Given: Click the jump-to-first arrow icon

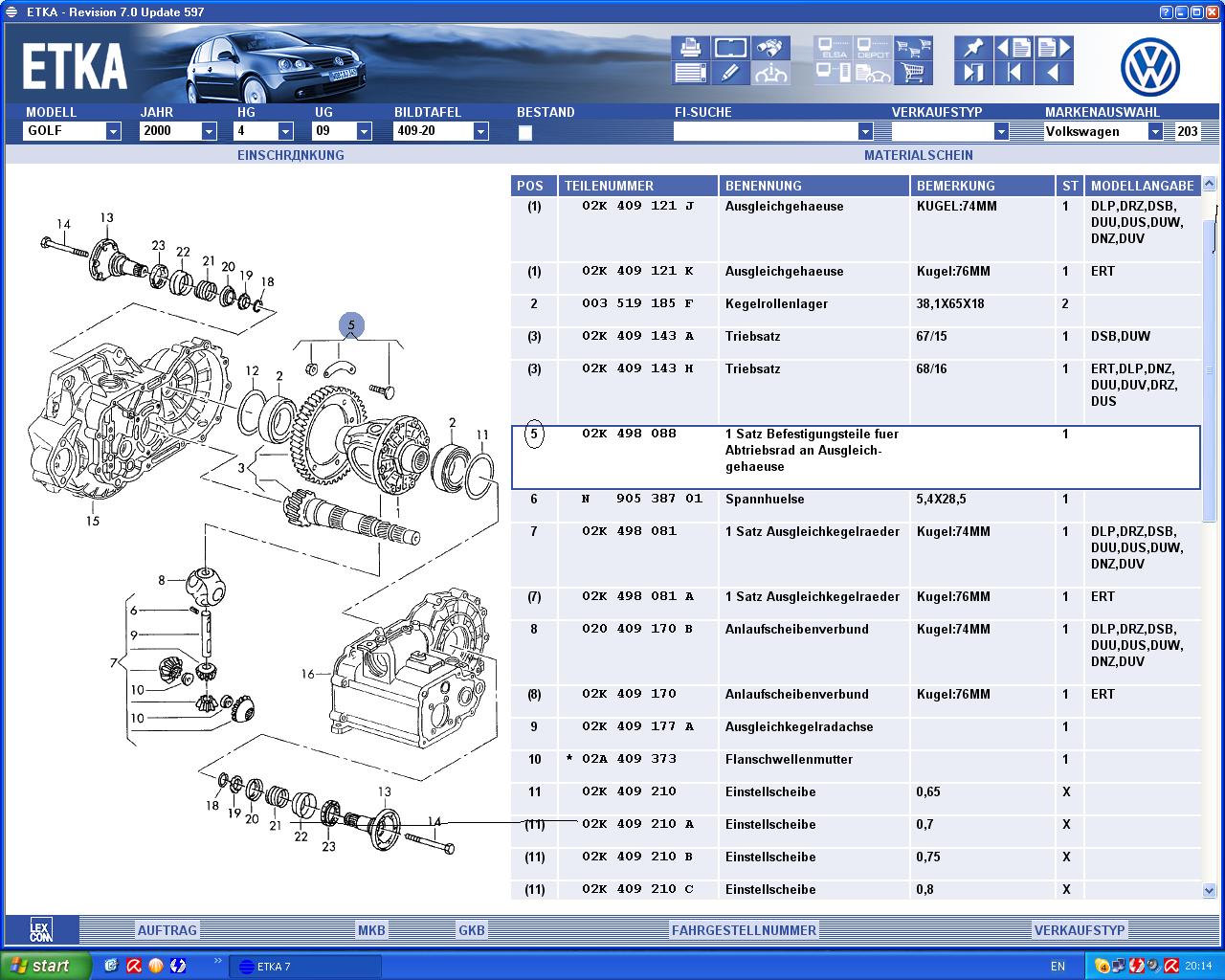Looking at the screenshot, I should [1013, 73].
